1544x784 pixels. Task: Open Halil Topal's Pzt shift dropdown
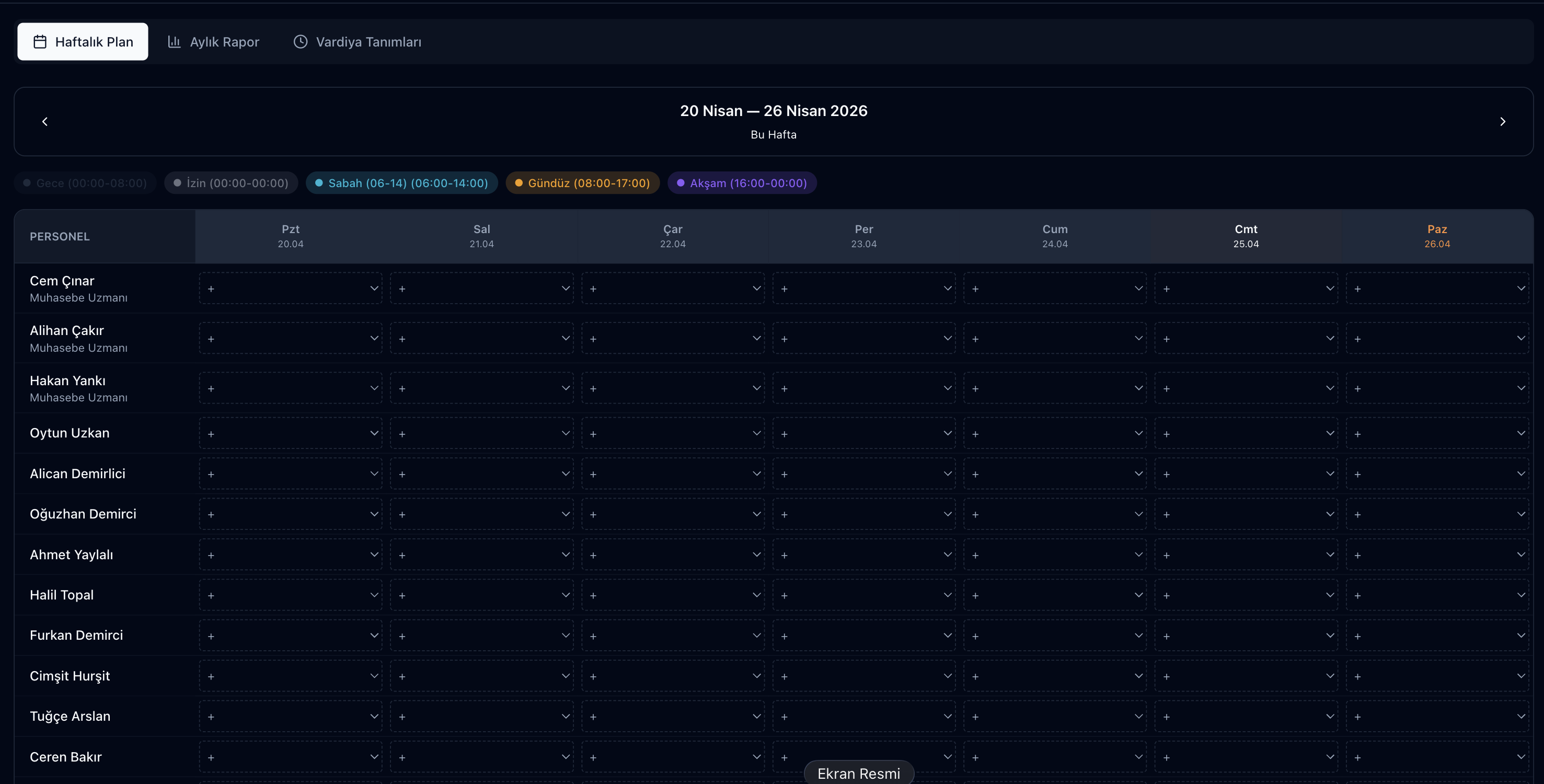point(291,595)
